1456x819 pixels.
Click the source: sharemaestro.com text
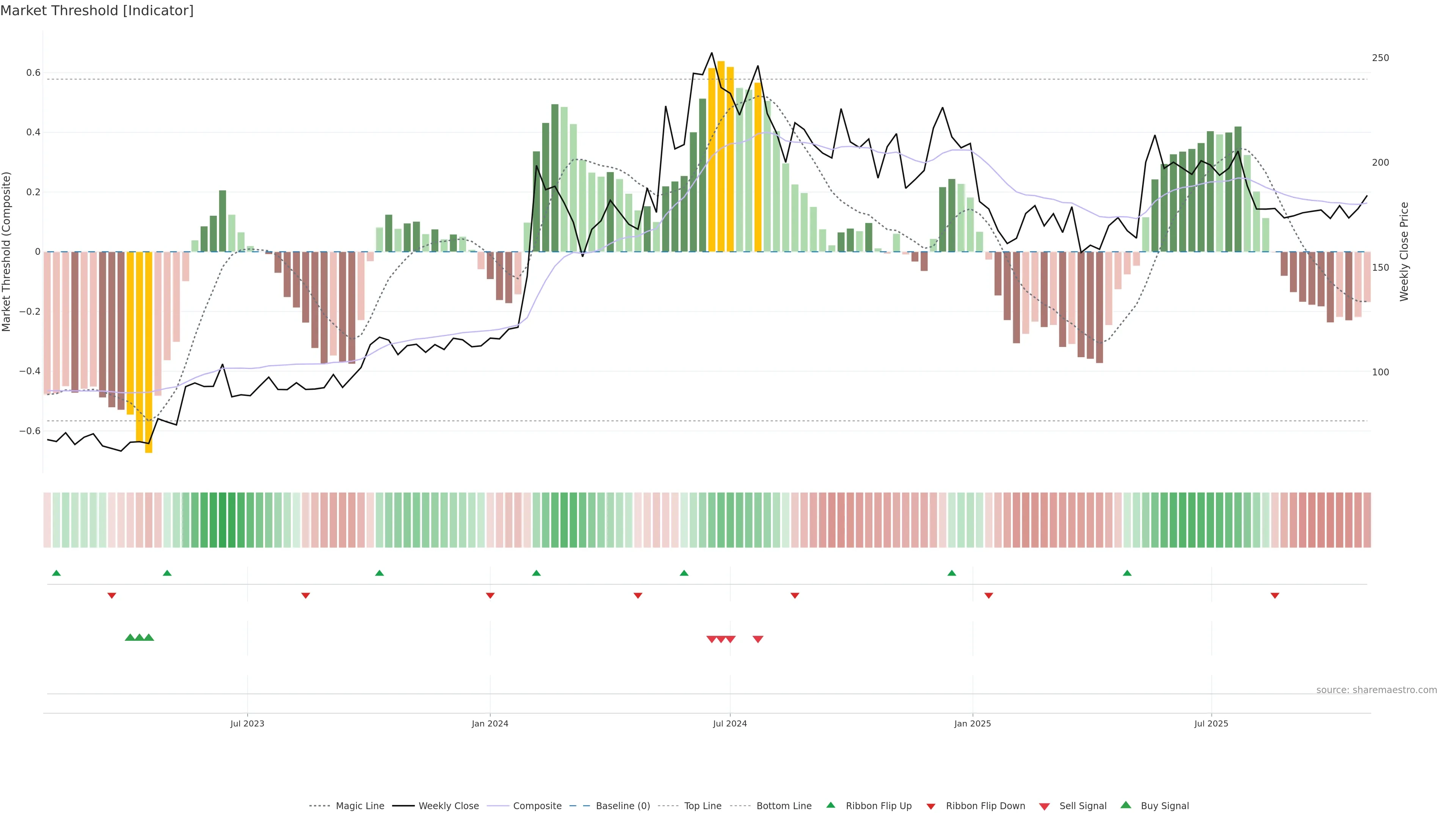coord(1376,690)
